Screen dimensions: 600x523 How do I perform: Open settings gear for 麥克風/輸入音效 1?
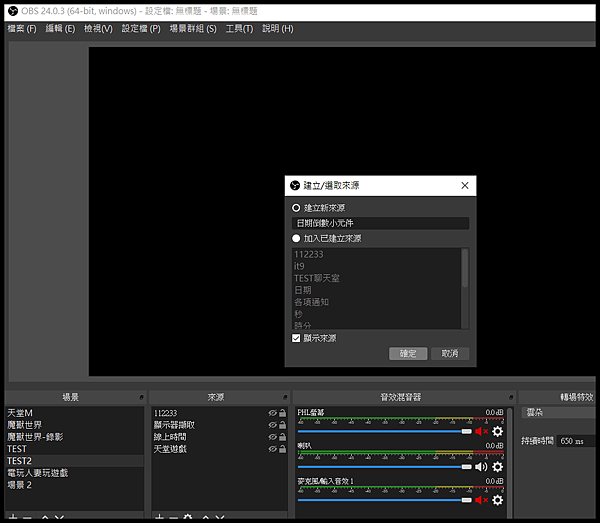497,500
